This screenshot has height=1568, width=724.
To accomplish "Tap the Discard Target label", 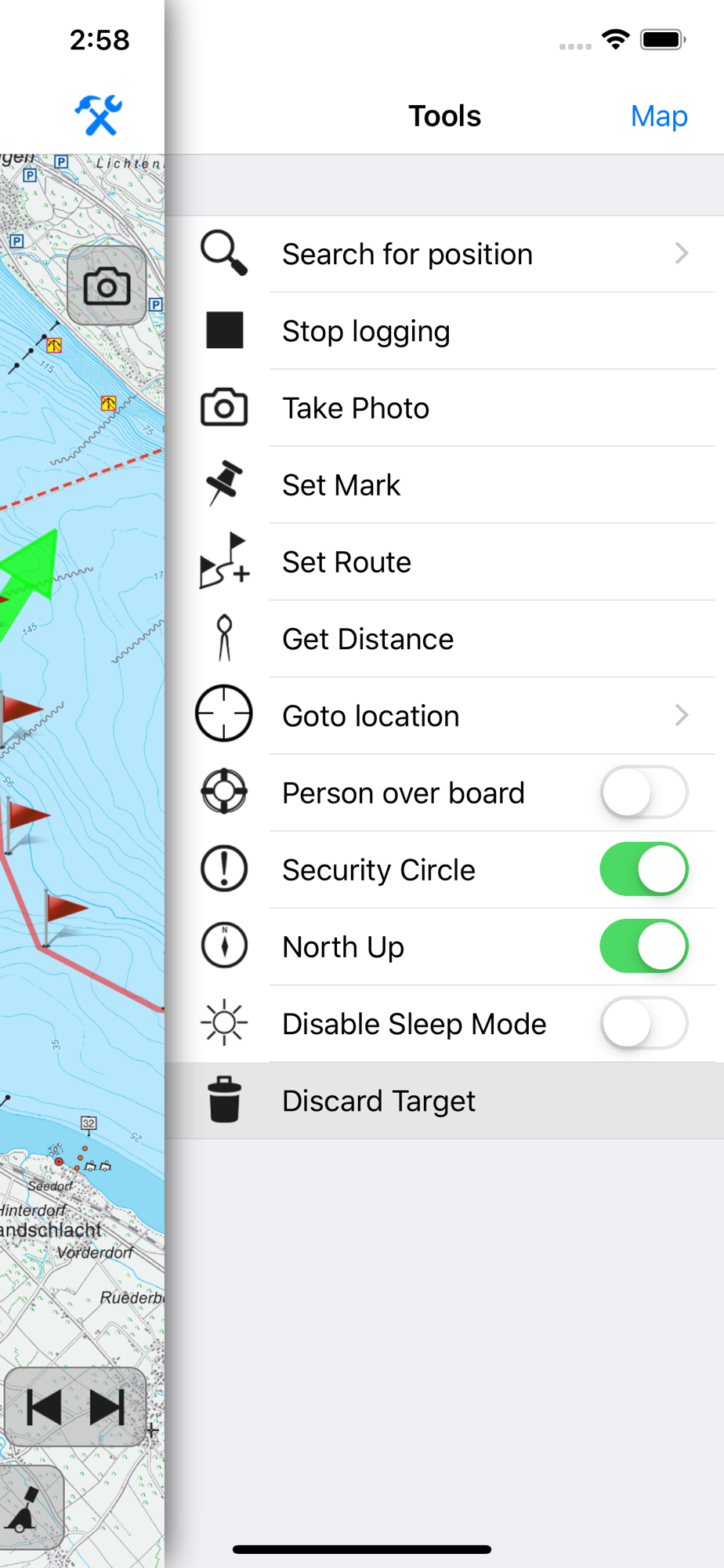I will [x=378, y=1101].
